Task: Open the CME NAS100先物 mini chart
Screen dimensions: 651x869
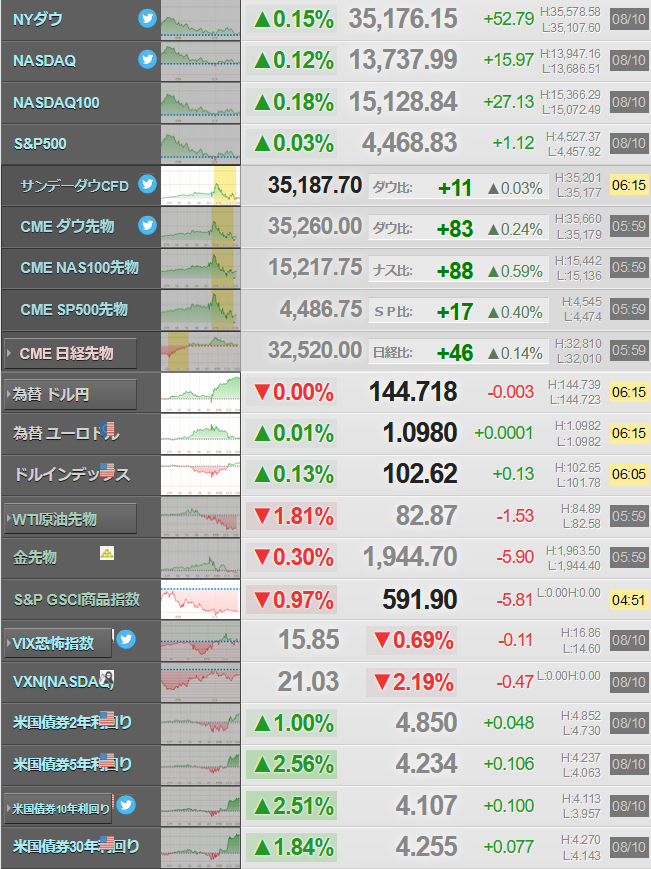Action: [x=201, y=268]
